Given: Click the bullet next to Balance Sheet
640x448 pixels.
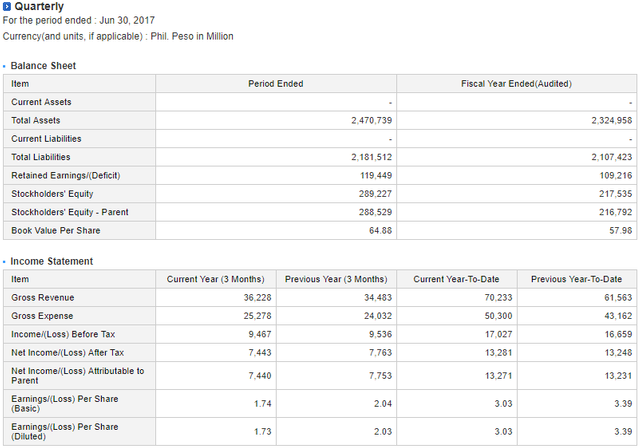Looking at the screenshot, I should (5, 66).
